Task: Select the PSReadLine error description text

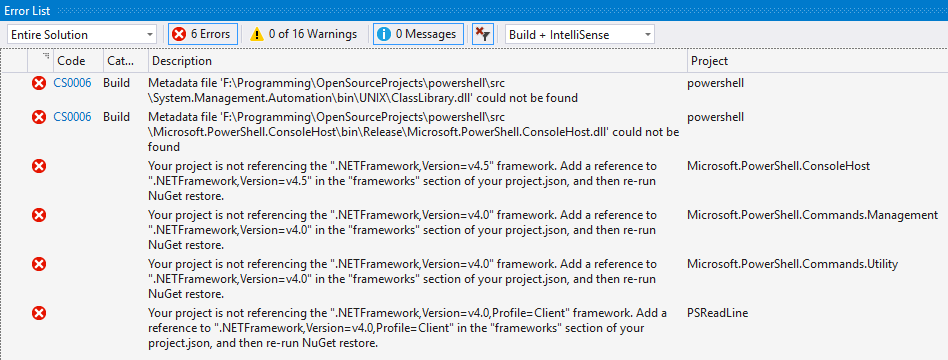Action: click(407, 328)
